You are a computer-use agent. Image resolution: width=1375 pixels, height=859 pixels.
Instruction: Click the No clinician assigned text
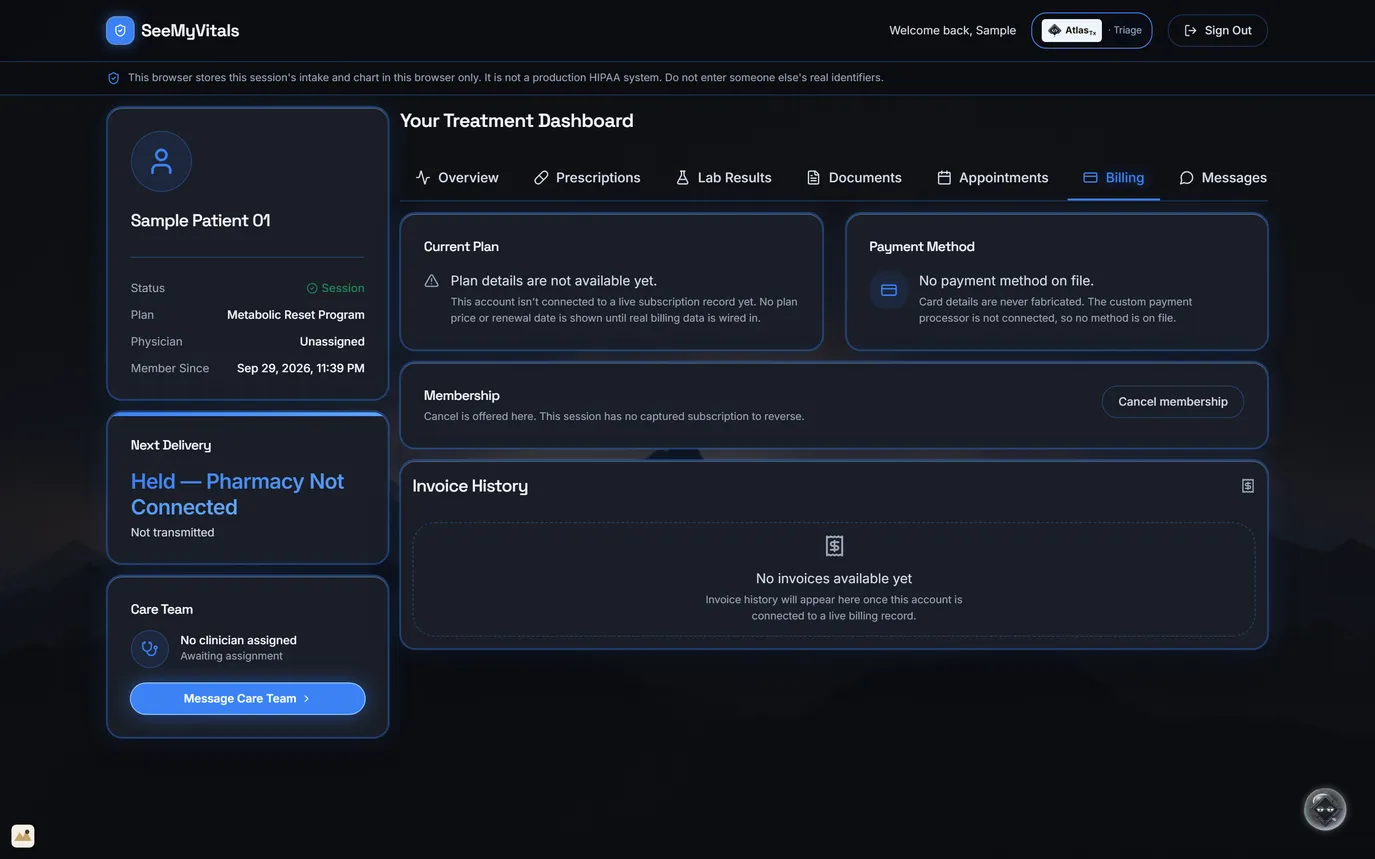point(239,640)
